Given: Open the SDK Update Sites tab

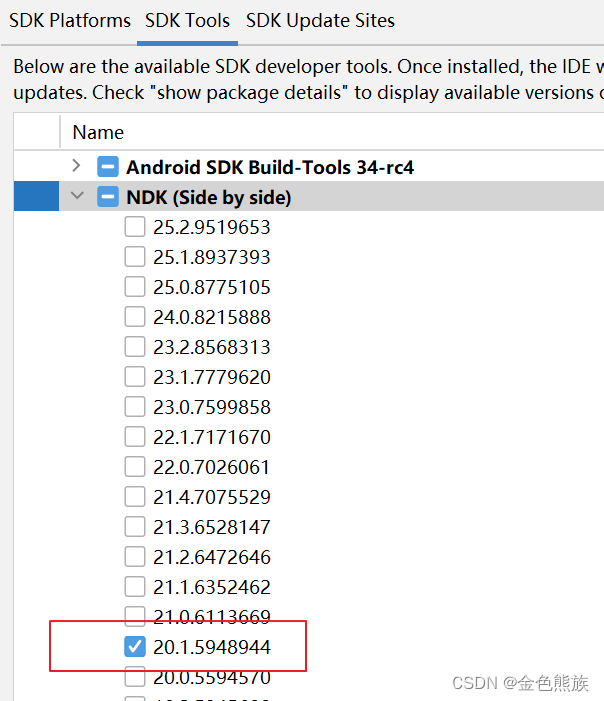Looking at the screenshot, I should (x=320, y=21).
